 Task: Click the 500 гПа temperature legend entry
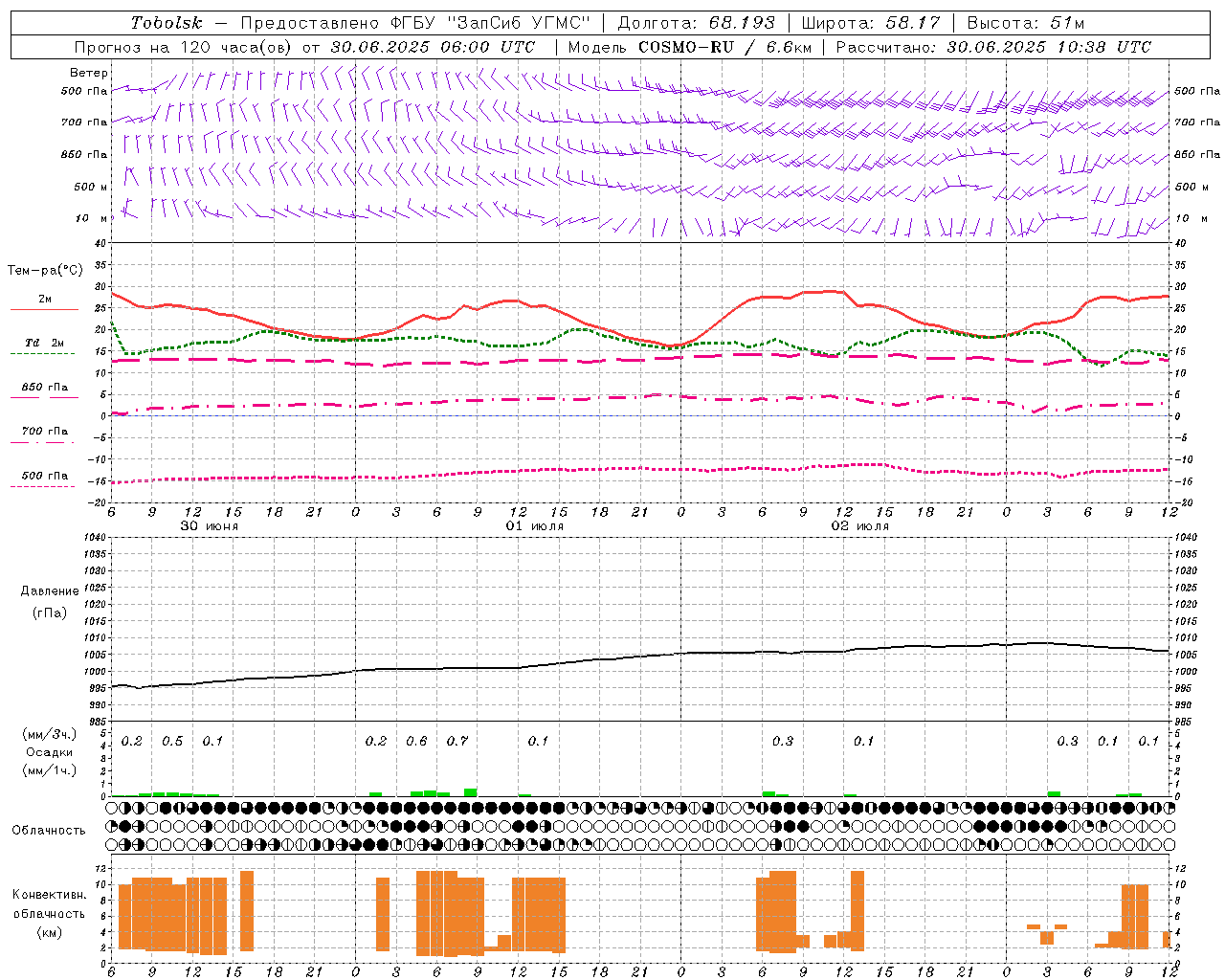(x=45, y=476)
